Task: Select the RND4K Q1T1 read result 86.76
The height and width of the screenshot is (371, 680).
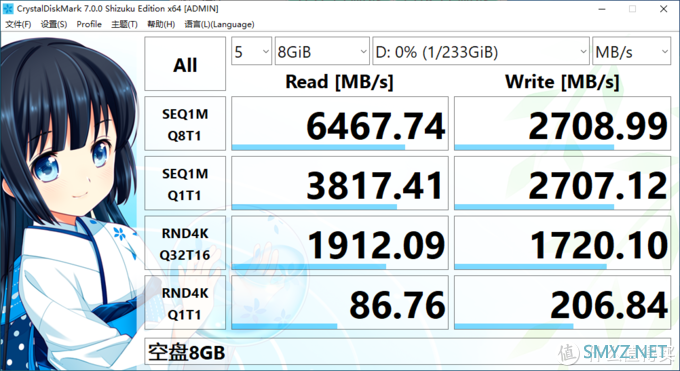Action: (340, 302)
